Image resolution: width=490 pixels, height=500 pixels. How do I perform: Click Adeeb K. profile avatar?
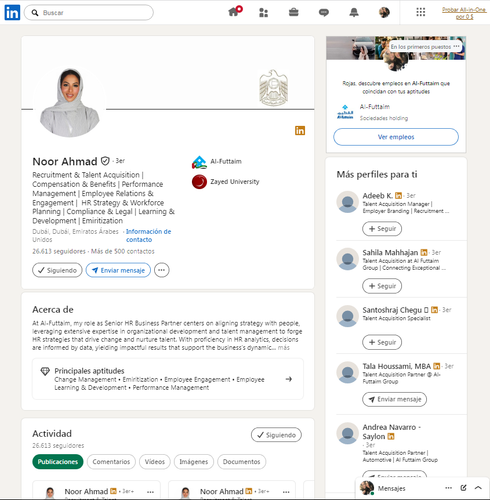coord(348,202)
